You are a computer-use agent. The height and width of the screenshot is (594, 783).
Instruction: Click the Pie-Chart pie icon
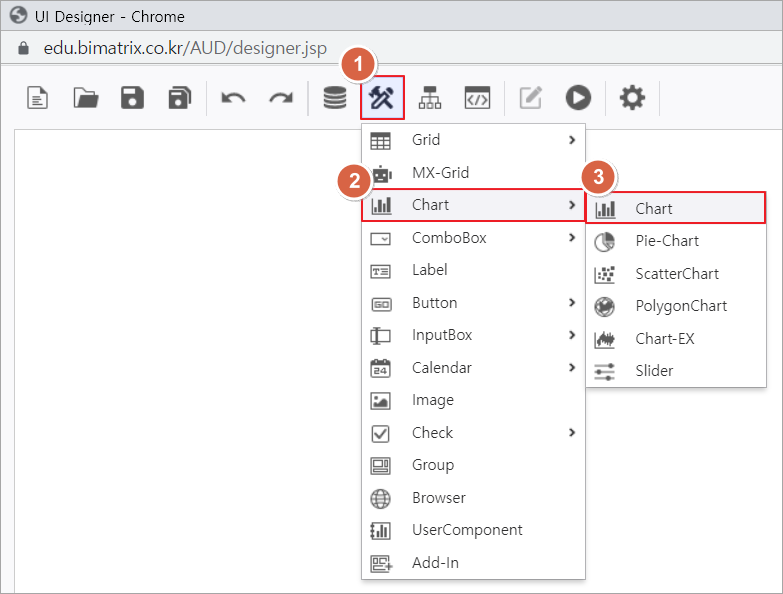coord(604,242)
